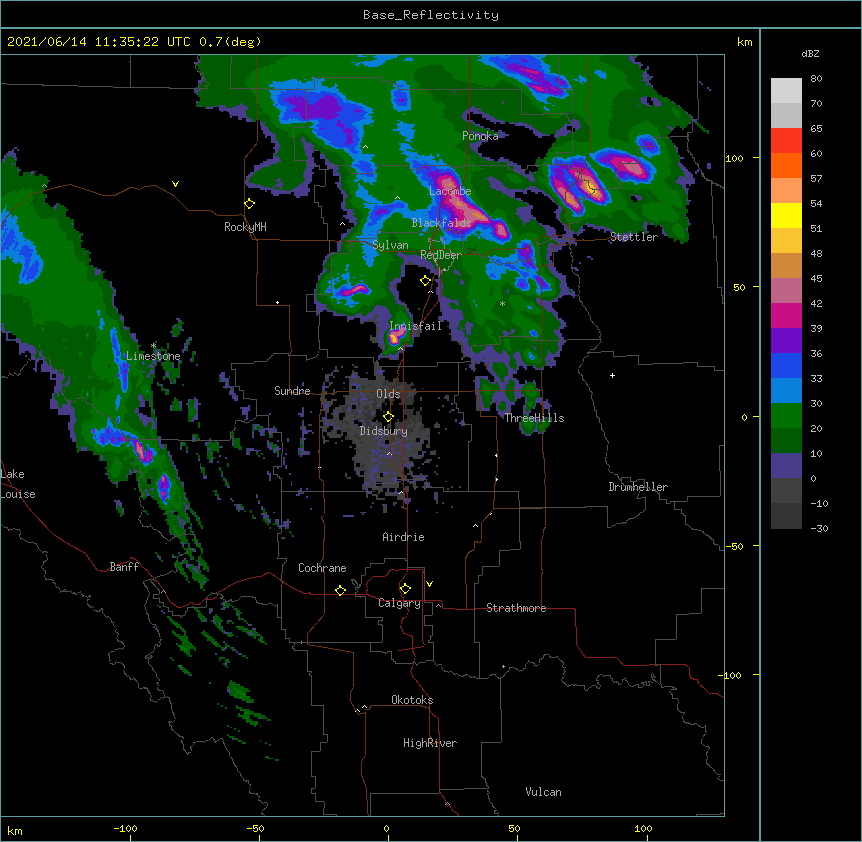Click the 33 value in the dBZ legend
This screenshot has width=862, height=842.
point(816,378)
